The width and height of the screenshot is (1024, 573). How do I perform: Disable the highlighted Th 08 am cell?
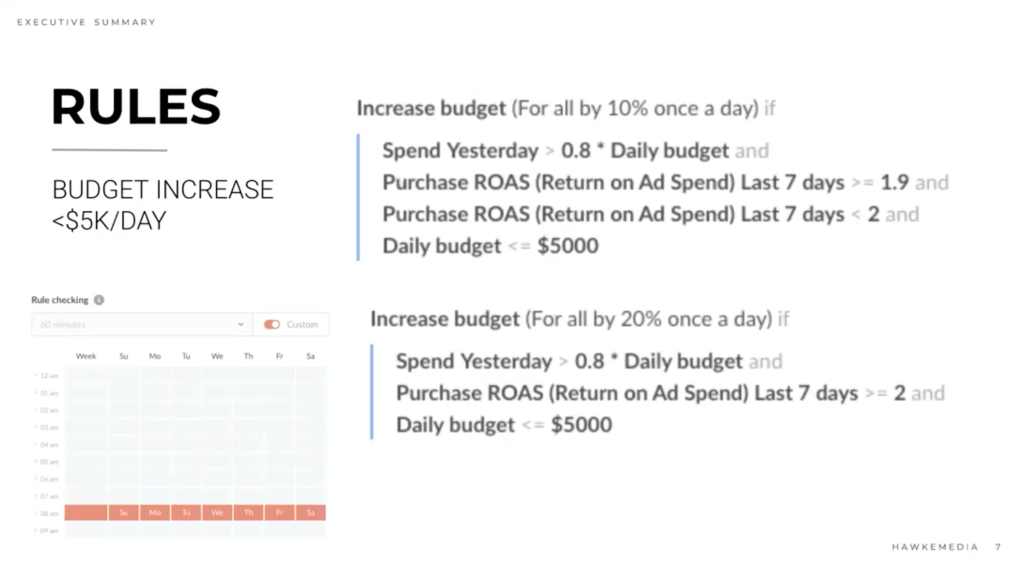click(248, 513)
